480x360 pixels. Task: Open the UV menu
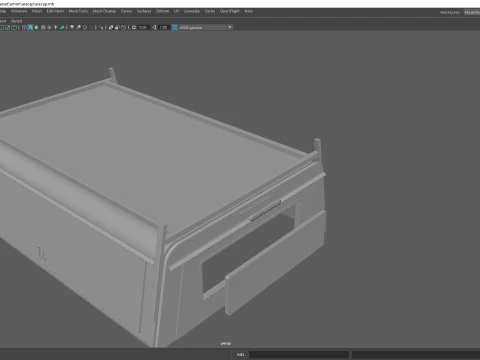click(176, 11)
